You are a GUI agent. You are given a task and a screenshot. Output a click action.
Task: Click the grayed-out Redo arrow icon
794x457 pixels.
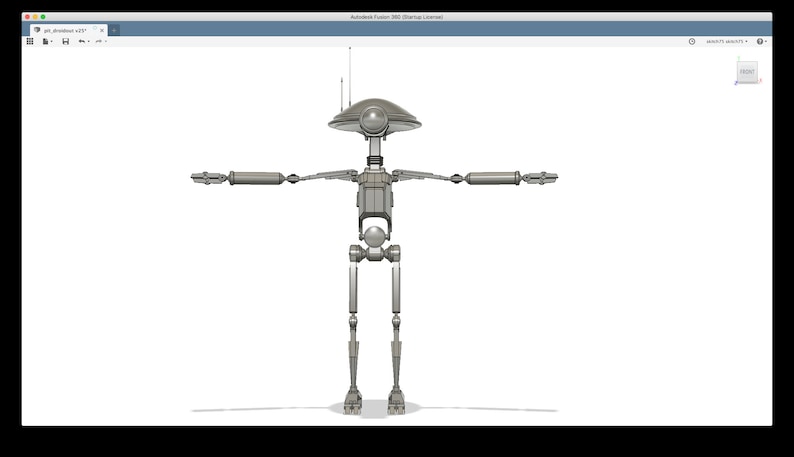pos(99,42)
